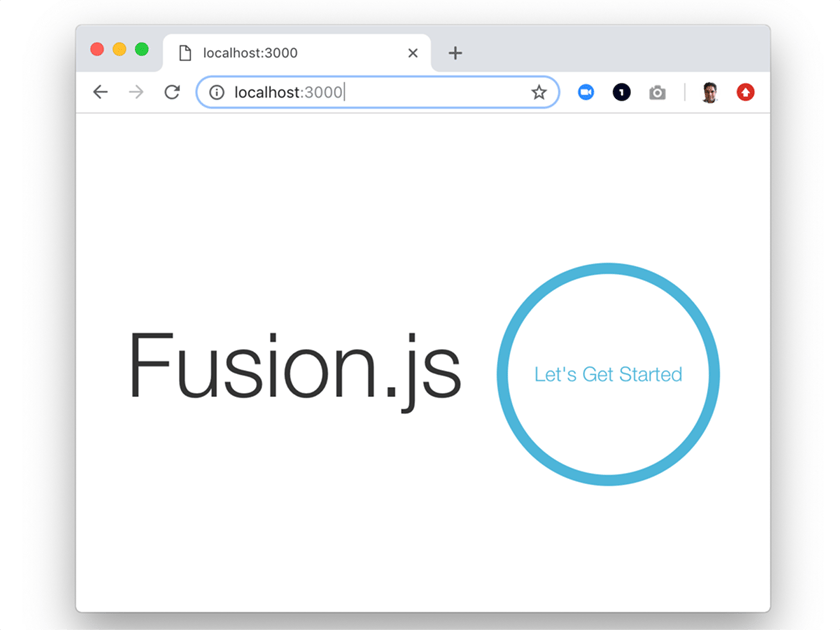Click the Fusion.js heading text
The height and width of the screenshot is (630, 840).
click(294, 367)
